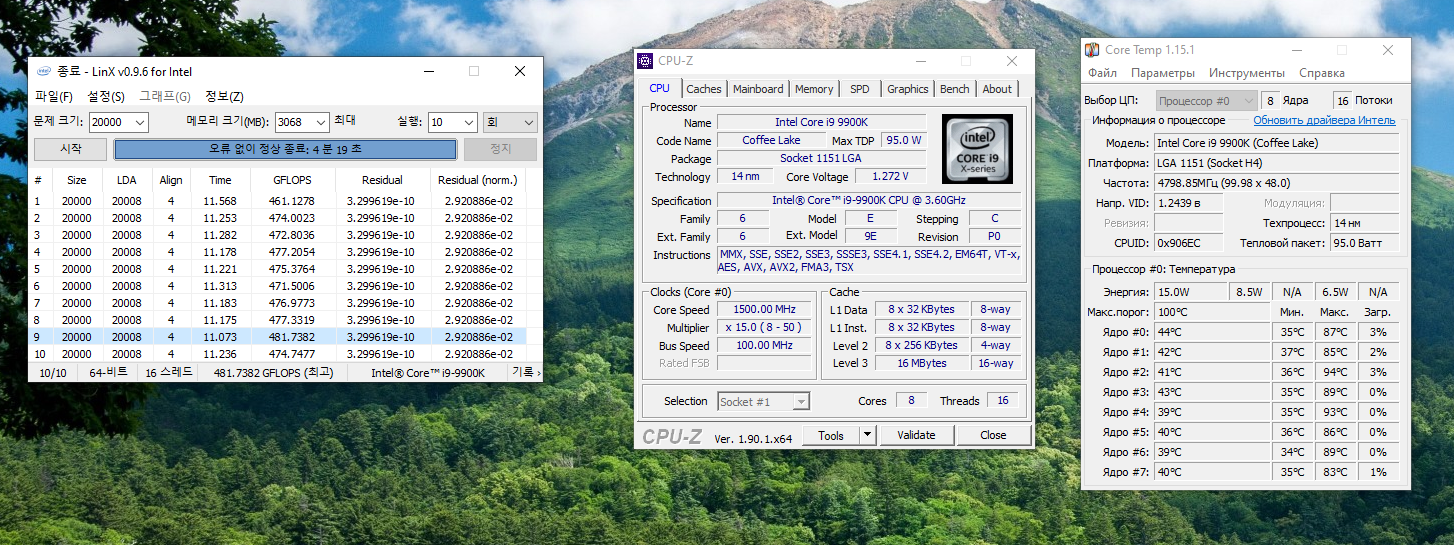Open the Справка menu in Core Temp
Screen dimensions: 1454x545
click(x=1322, y=73)
